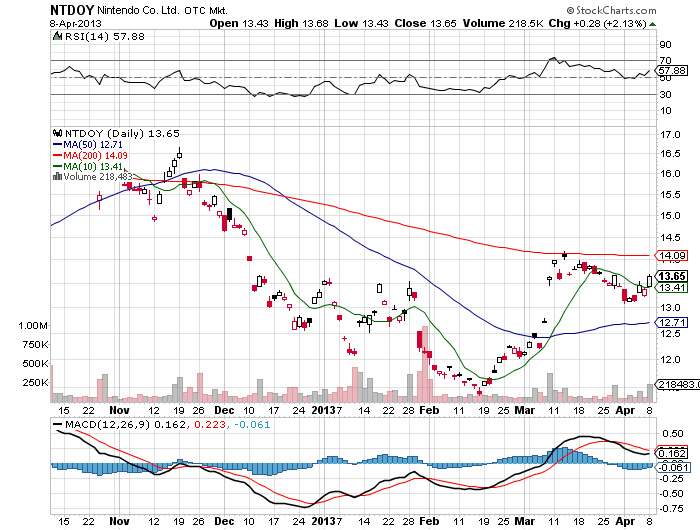Click the RSI 30 axis label
Viewport: 700px width, 530px height.
coord(665,94)
